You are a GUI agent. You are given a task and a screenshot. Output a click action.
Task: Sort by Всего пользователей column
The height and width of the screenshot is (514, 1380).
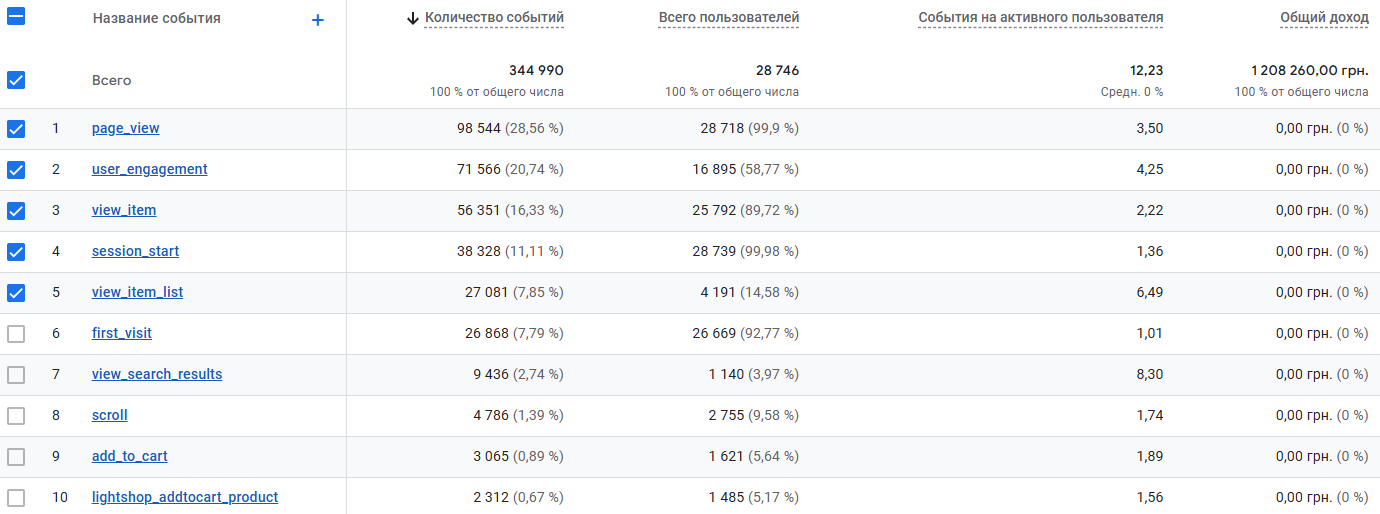(x=729, y=18)
